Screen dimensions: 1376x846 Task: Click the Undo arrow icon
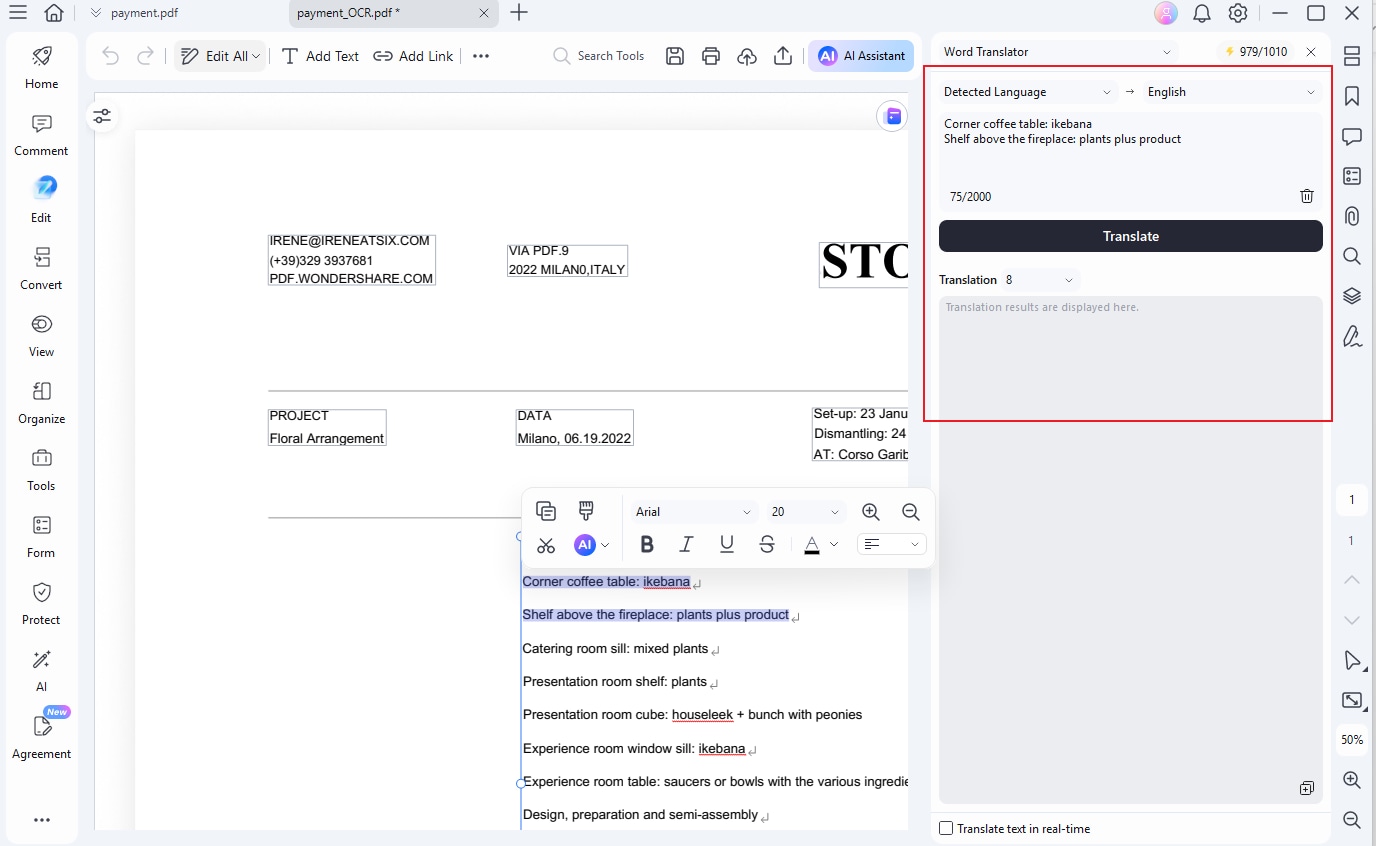tap(111, 56)
